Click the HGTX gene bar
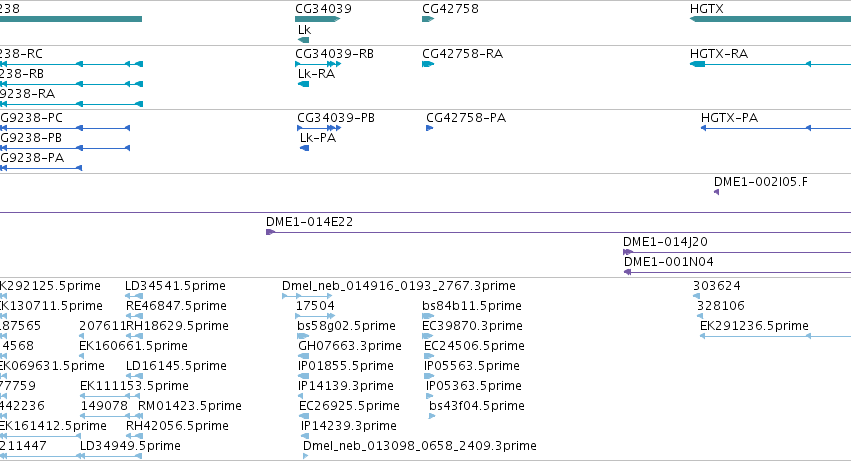 click(770, 19)
